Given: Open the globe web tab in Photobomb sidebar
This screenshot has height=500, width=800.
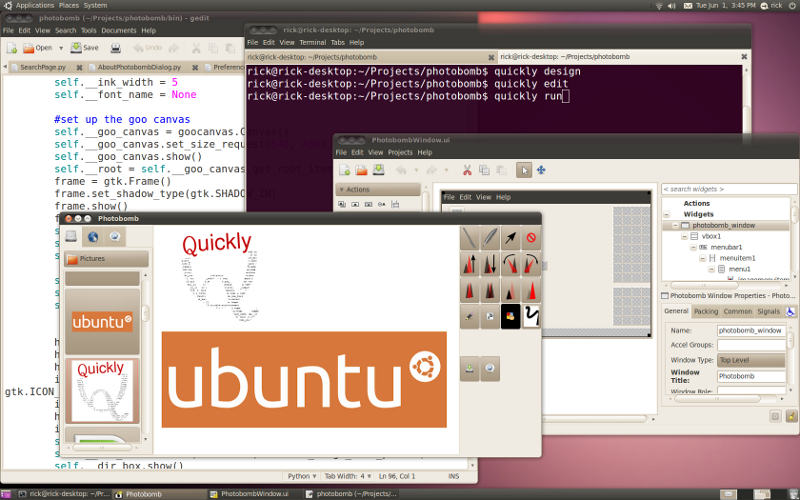Looking at the screenshot, I should click(93, 236).
